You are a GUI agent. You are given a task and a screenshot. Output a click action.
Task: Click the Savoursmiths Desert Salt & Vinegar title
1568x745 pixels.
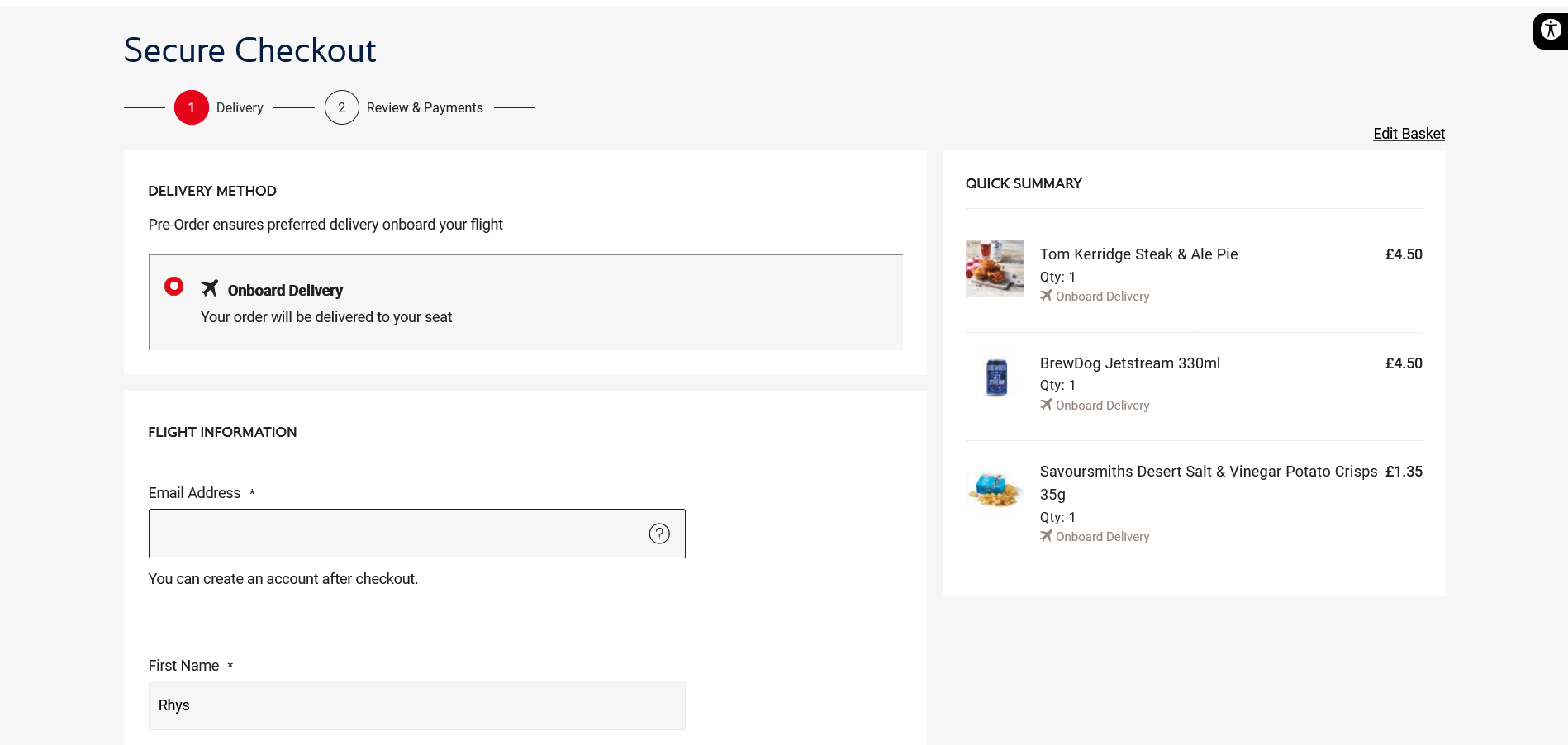[1208, 472]
